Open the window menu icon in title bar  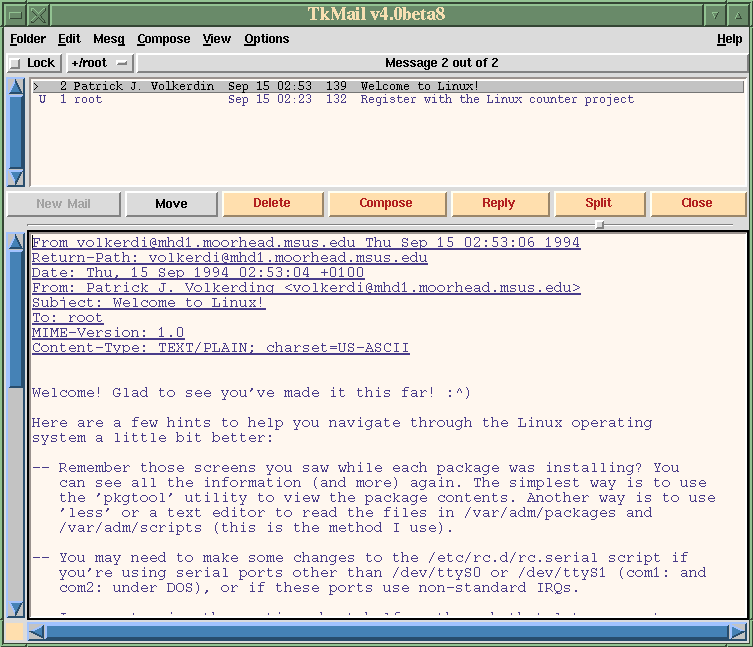(37, 15)
